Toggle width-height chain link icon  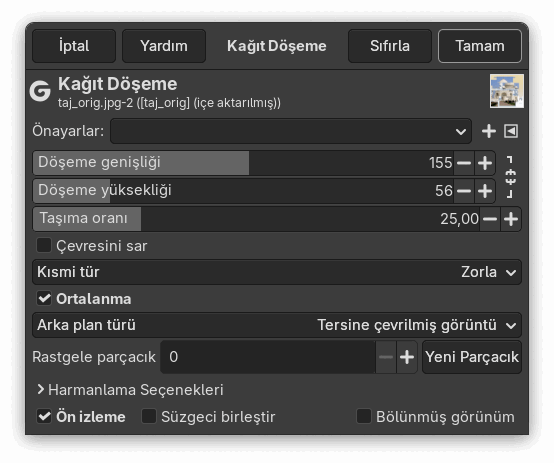(510, 177)
